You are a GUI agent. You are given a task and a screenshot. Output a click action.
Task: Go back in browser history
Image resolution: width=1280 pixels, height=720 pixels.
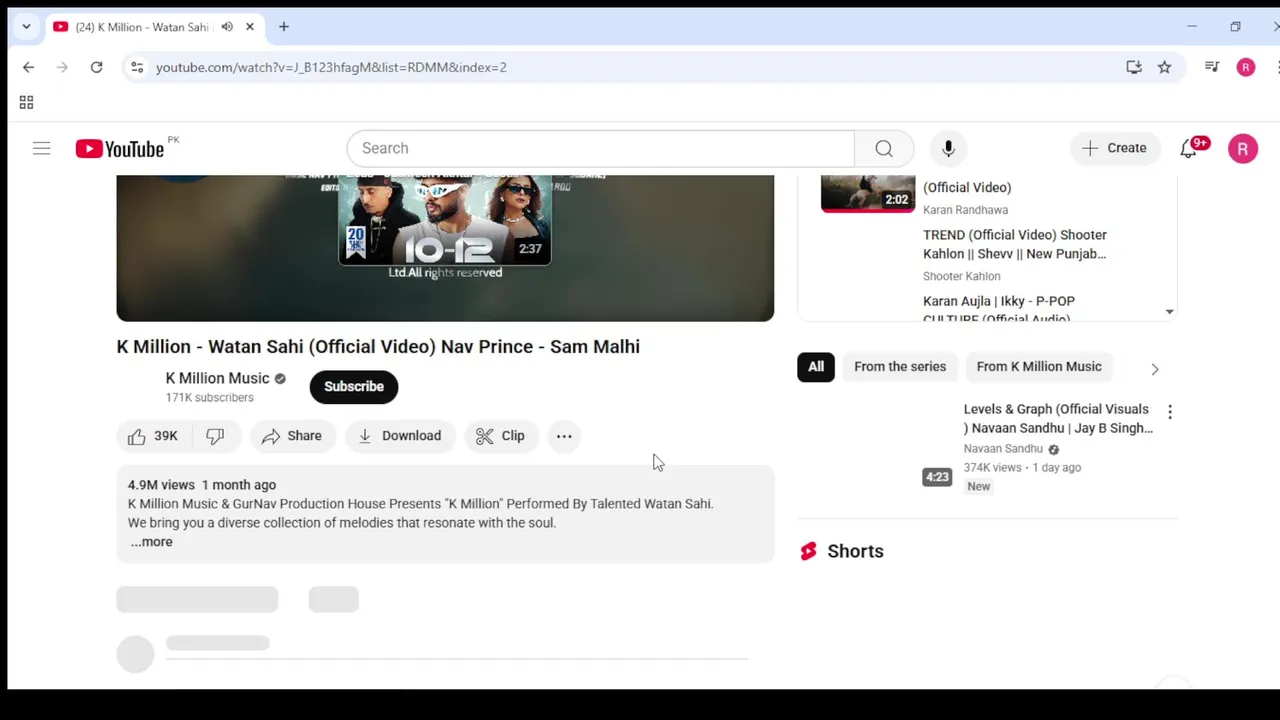click(x=28, y=67)
